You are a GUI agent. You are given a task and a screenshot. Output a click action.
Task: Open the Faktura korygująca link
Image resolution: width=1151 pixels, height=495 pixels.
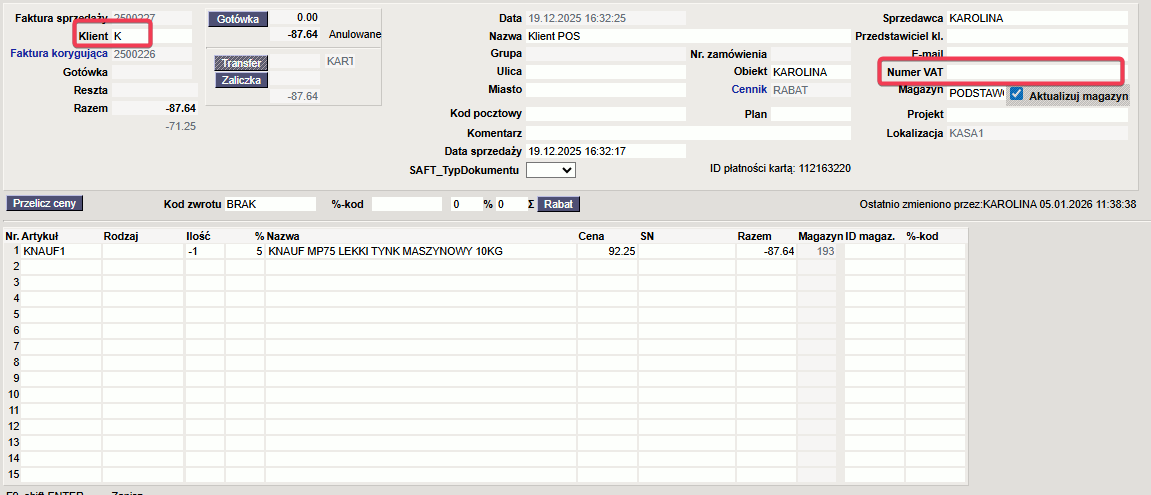pos(59,54)
